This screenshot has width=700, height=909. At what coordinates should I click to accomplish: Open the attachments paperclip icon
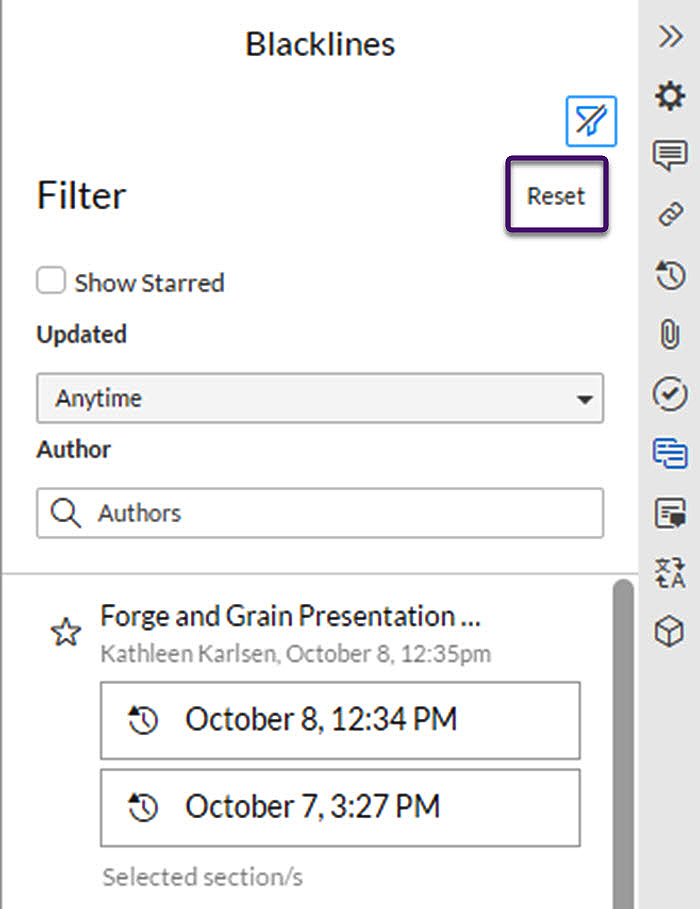pyautogui.click(x=670, y=334)
